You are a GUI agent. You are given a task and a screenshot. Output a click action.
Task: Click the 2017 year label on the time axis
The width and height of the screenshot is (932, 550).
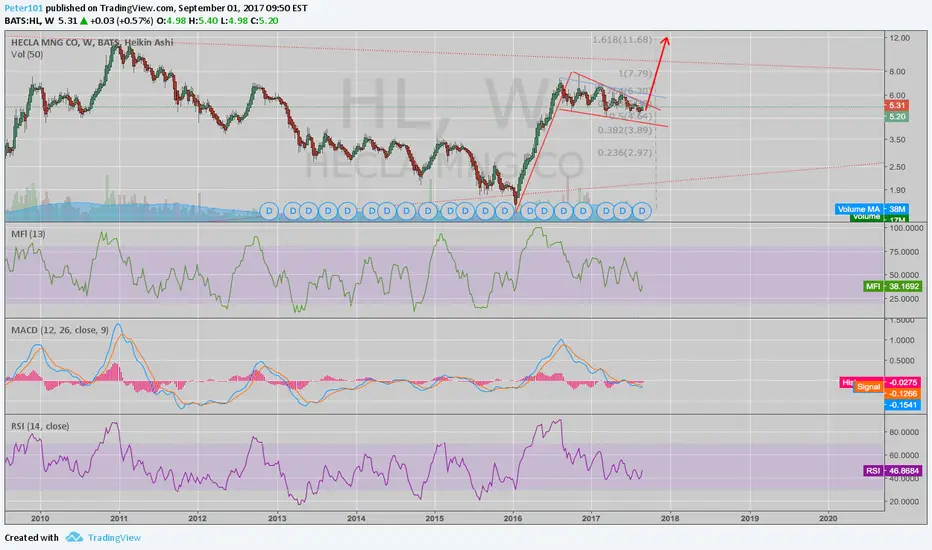point(591,518)
